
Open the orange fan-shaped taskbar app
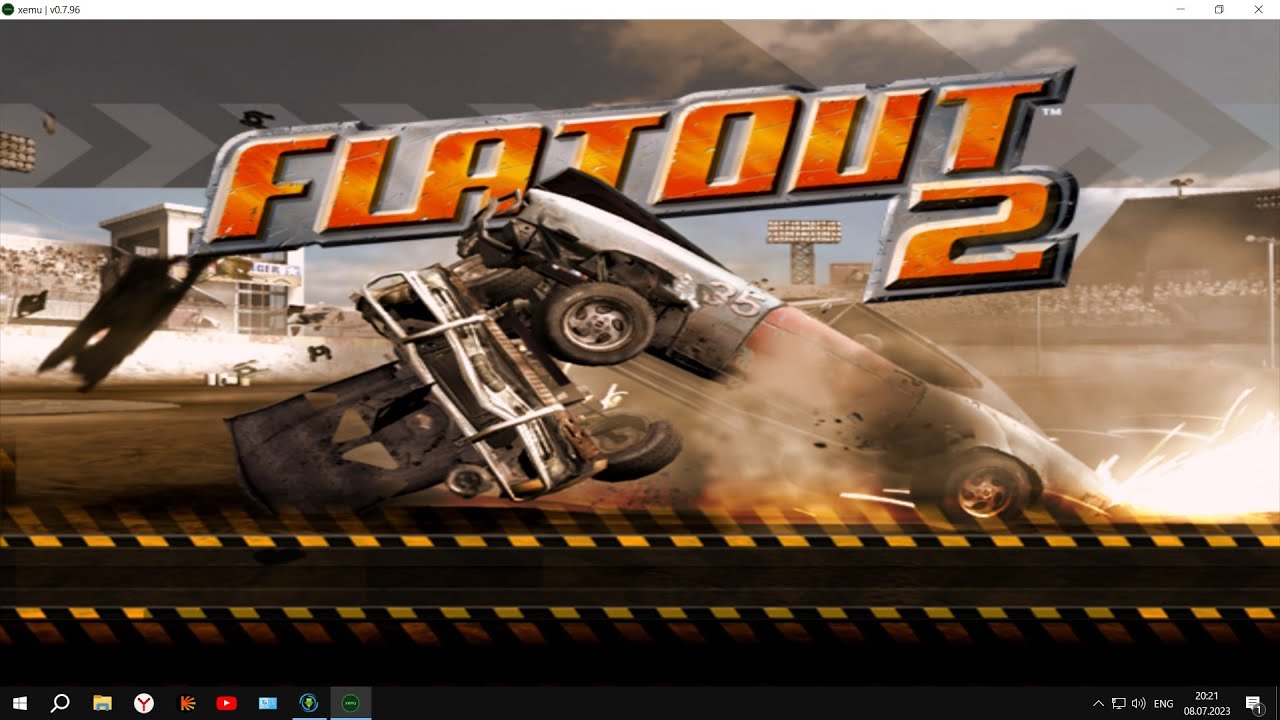coord(186,703)
